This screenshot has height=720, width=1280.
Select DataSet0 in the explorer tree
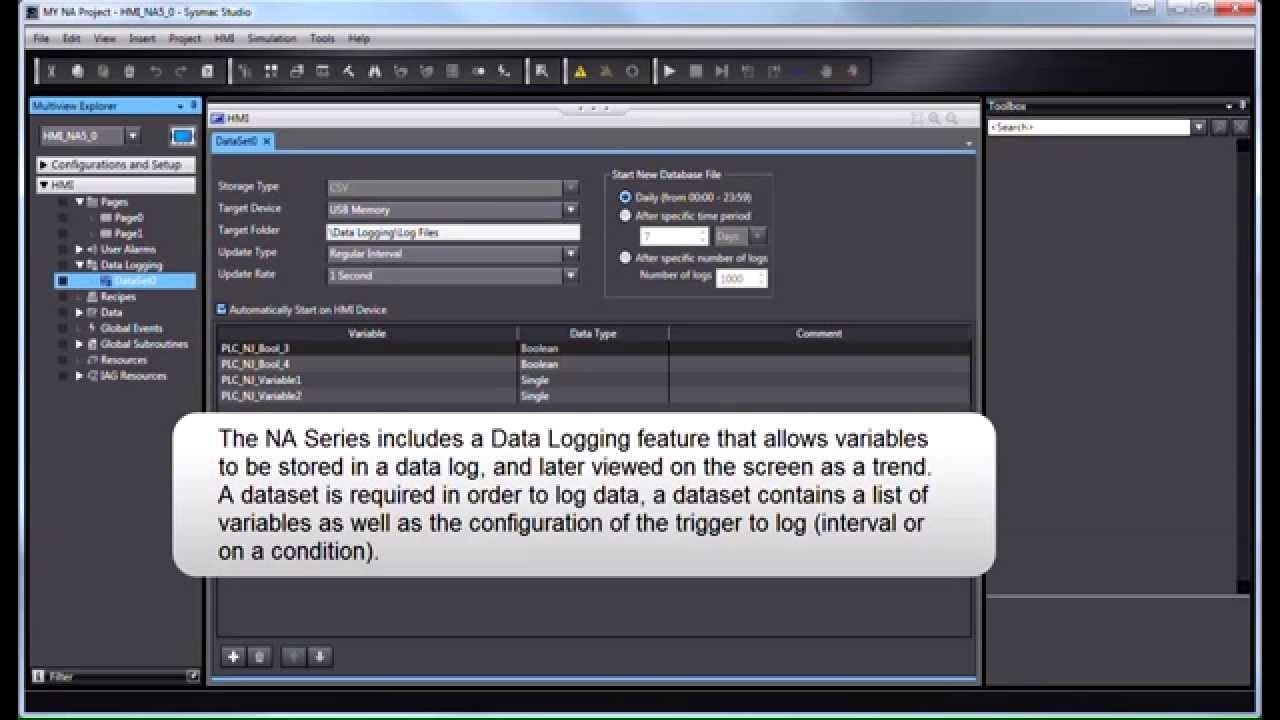point(135,282)
